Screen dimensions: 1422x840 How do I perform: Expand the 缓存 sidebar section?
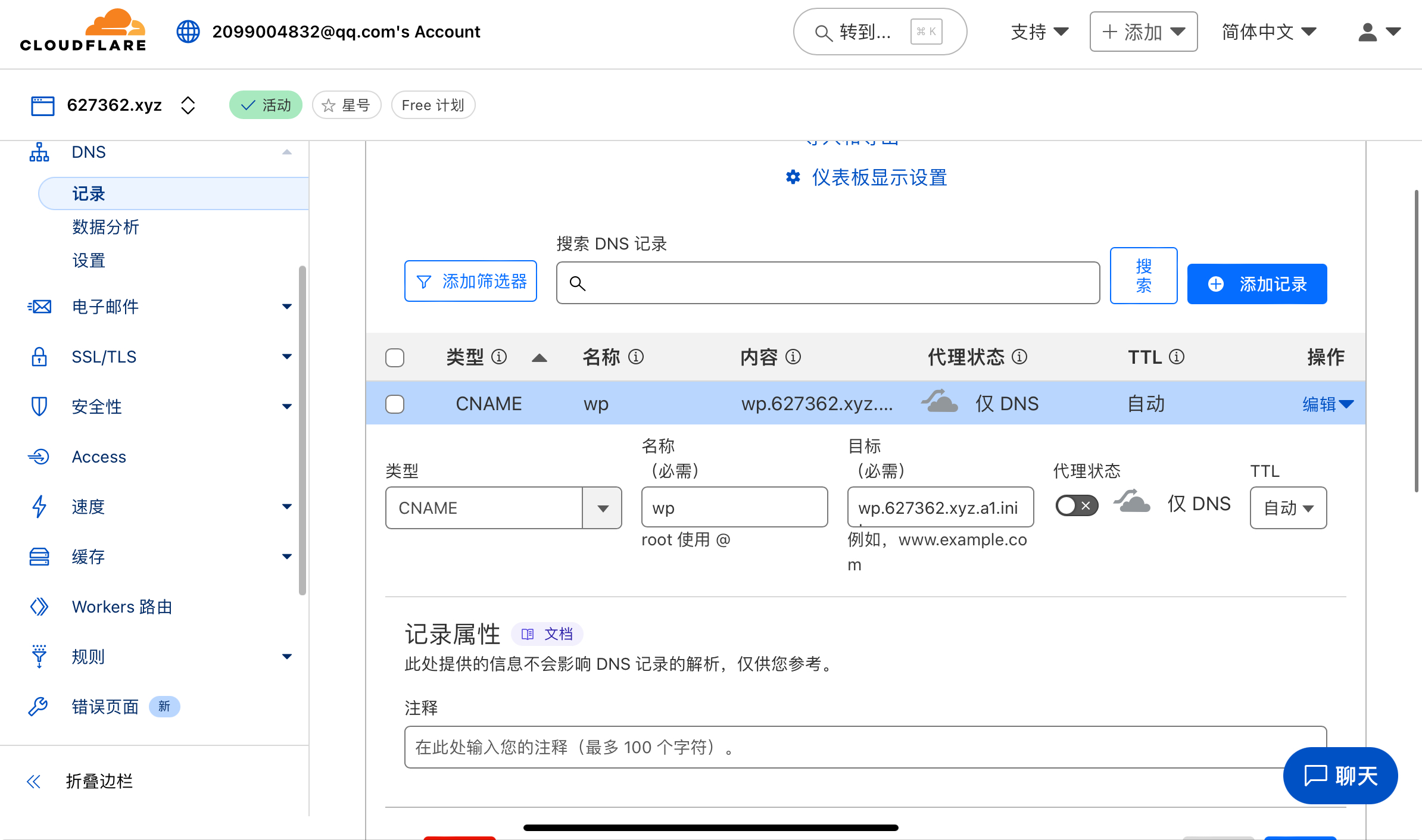tap(287, 557)
